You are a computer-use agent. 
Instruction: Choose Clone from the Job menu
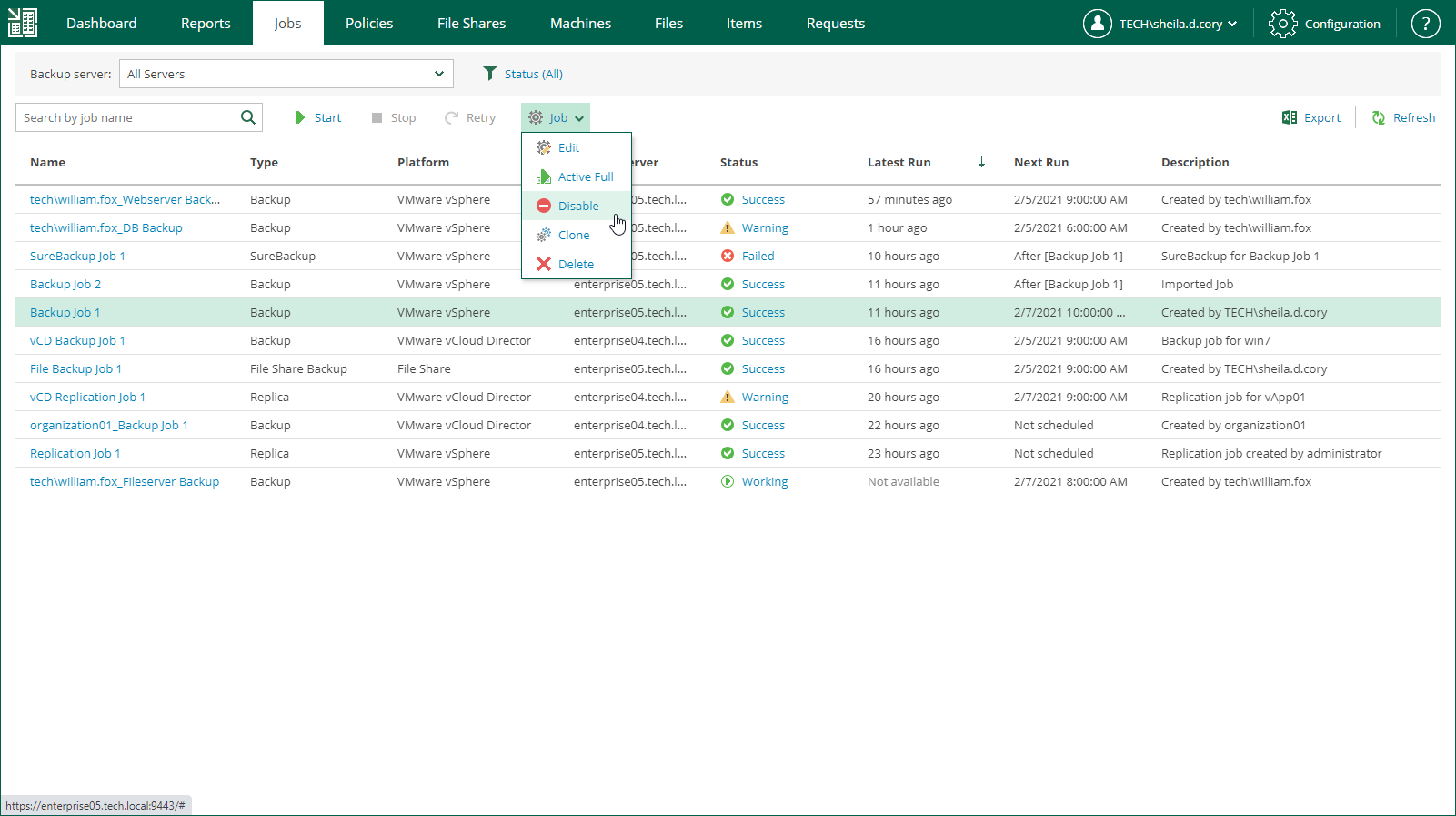(573, 235)
